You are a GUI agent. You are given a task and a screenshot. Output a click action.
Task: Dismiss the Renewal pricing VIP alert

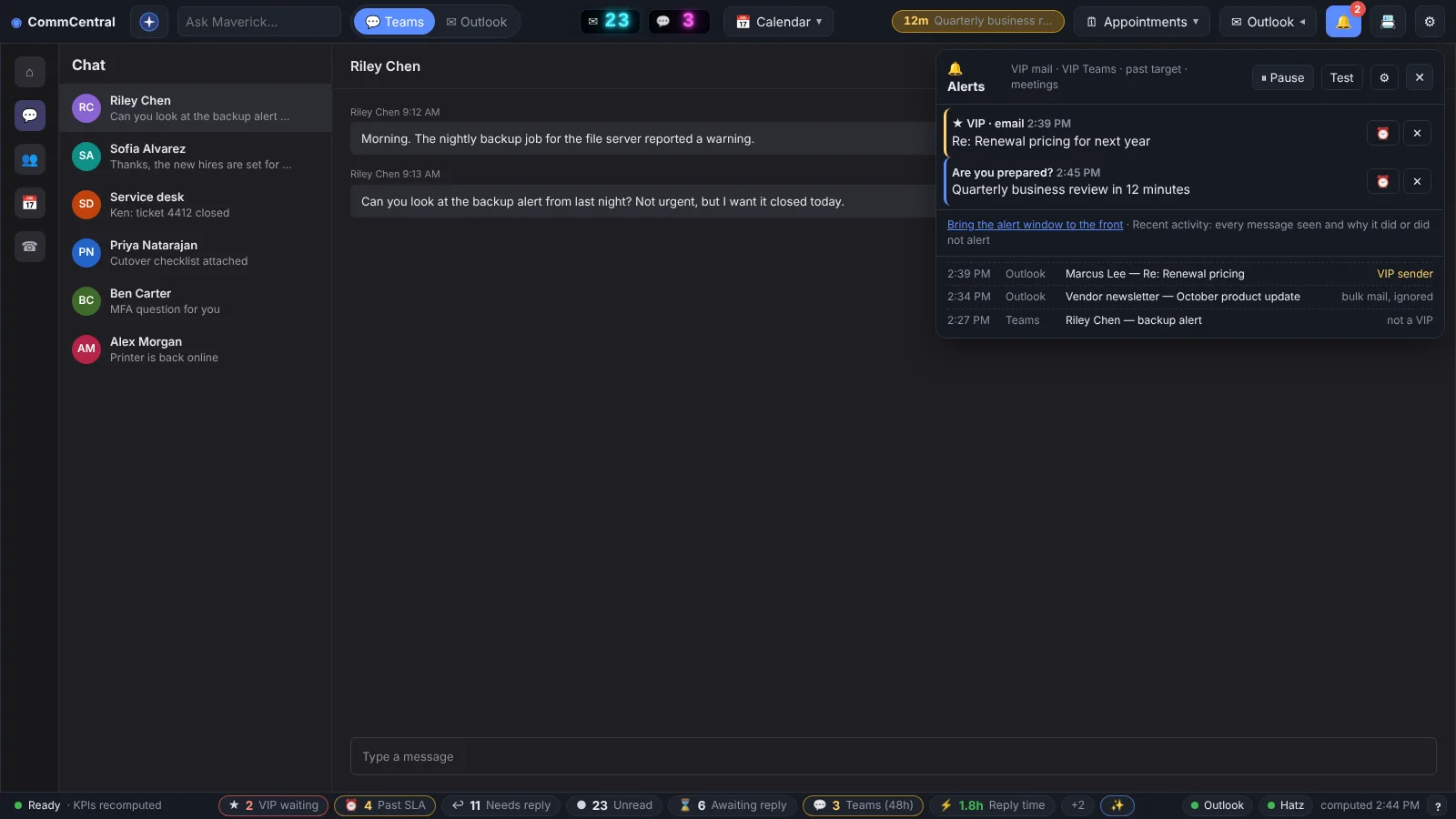(x=1417, y=133)
